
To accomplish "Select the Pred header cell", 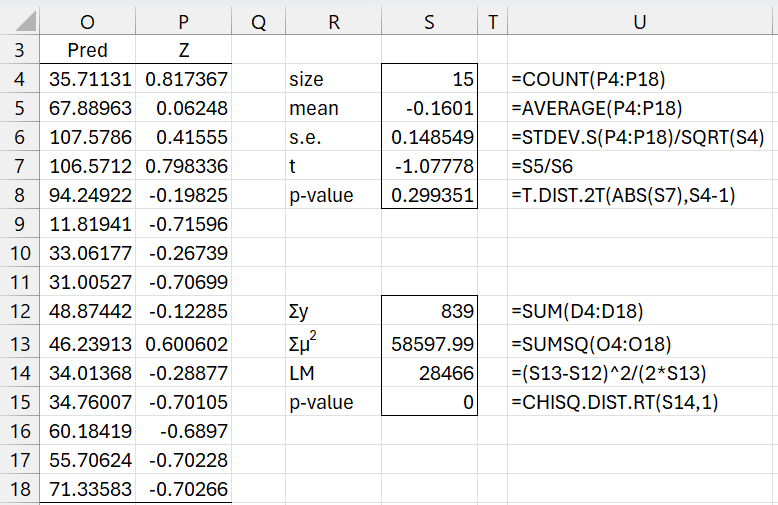I will (x=87, y=50).
